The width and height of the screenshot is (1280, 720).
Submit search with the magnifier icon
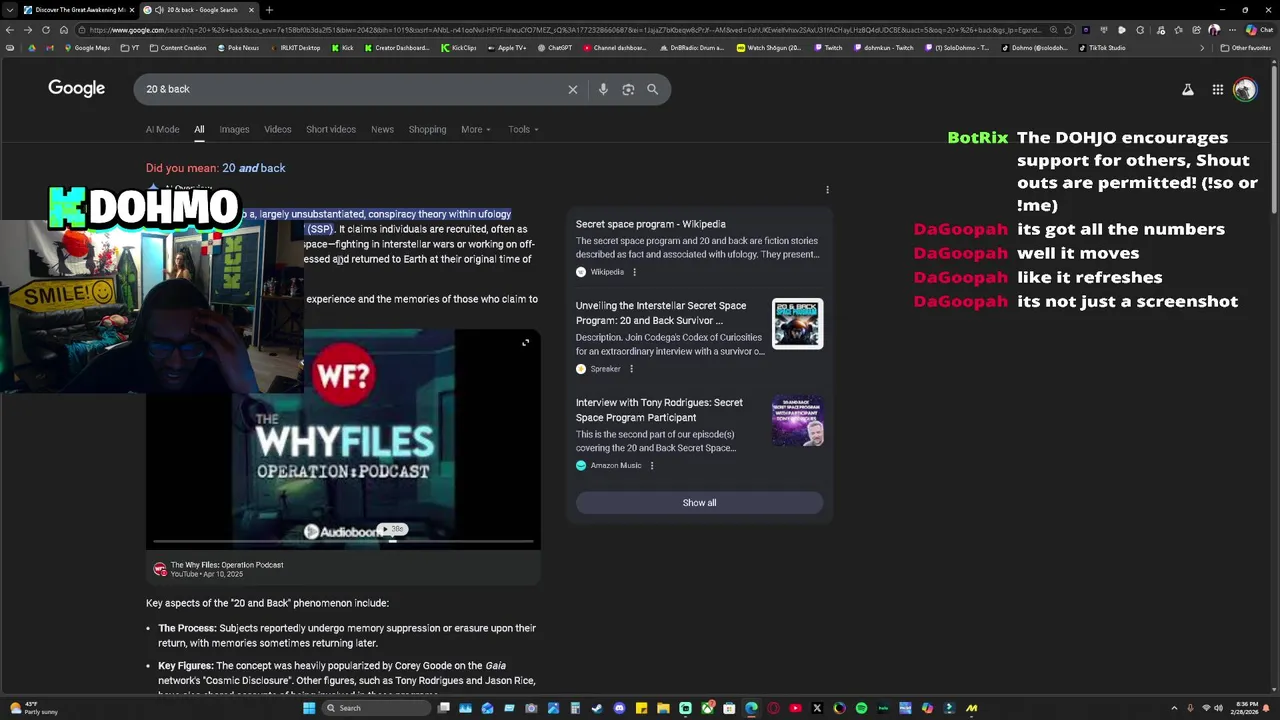652,89
